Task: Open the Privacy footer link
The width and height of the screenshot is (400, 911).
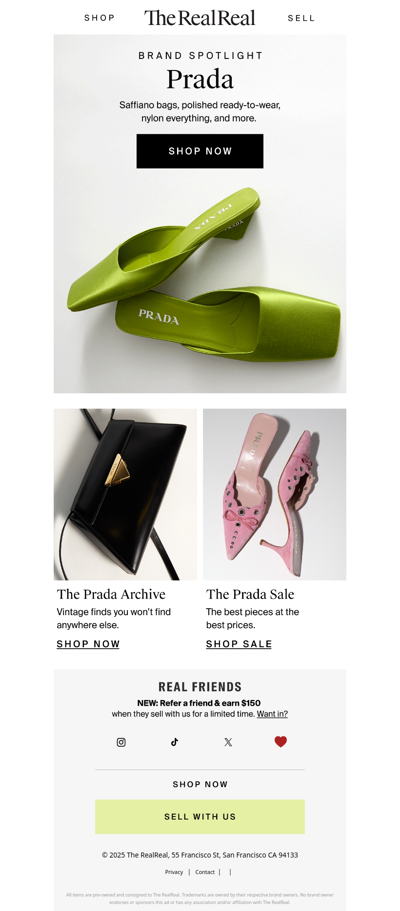Action: 174,872
